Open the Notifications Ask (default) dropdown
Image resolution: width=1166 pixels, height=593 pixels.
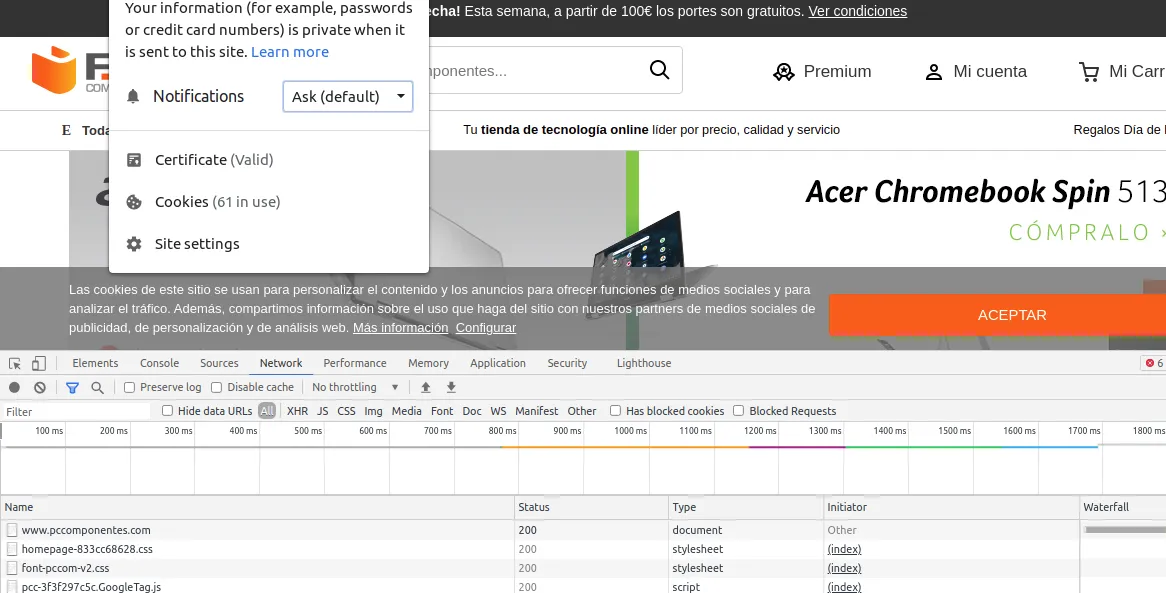pyautogui.click(x=348, y=97)
